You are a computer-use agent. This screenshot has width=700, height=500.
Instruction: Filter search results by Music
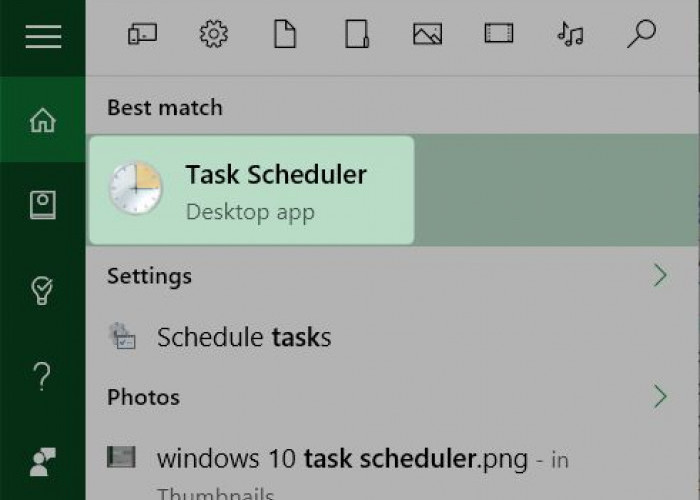pyautogui.click(x=570, y=35)
